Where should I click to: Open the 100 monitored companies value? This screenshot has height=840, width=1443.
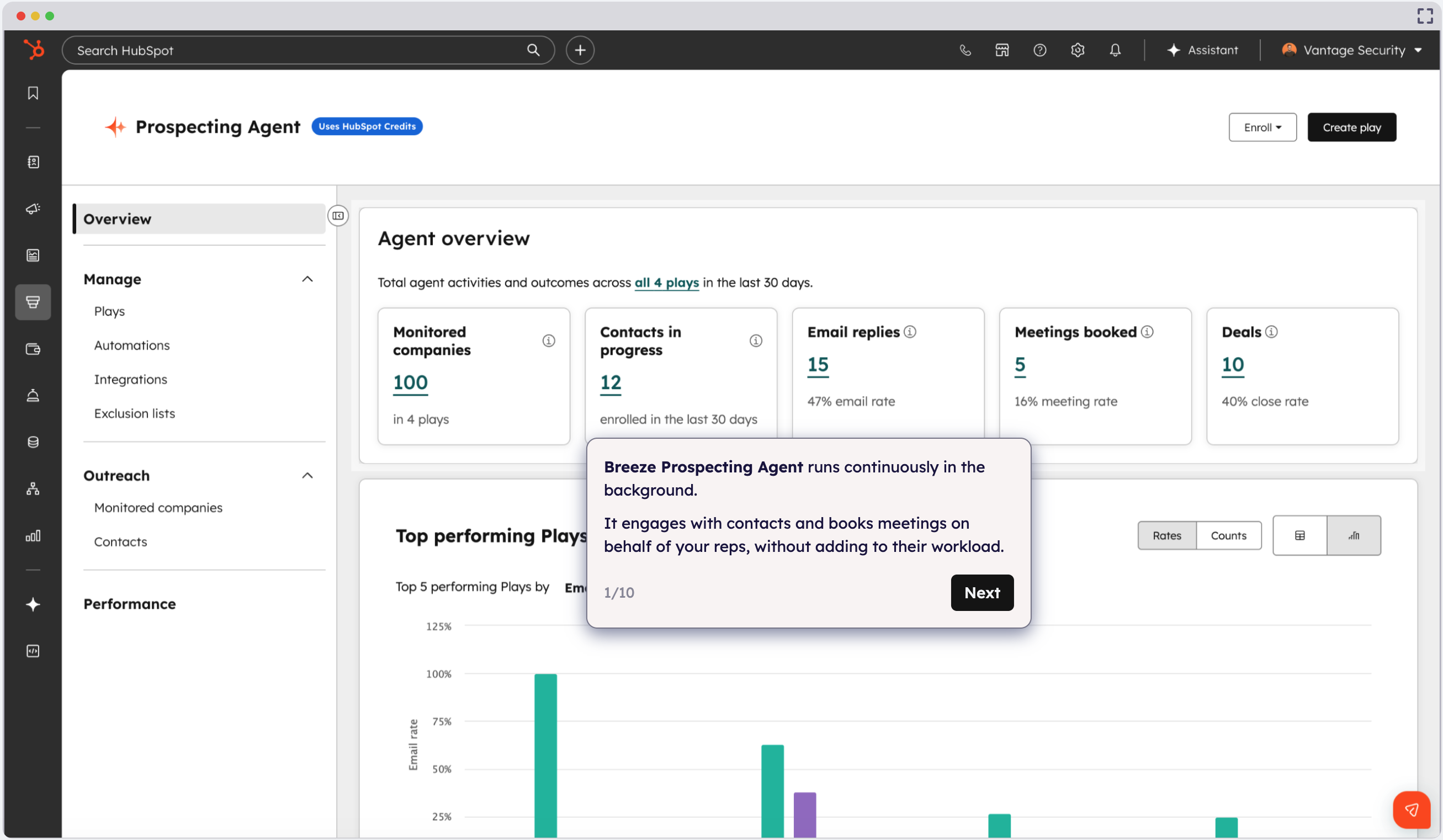(x=411, y=382)
